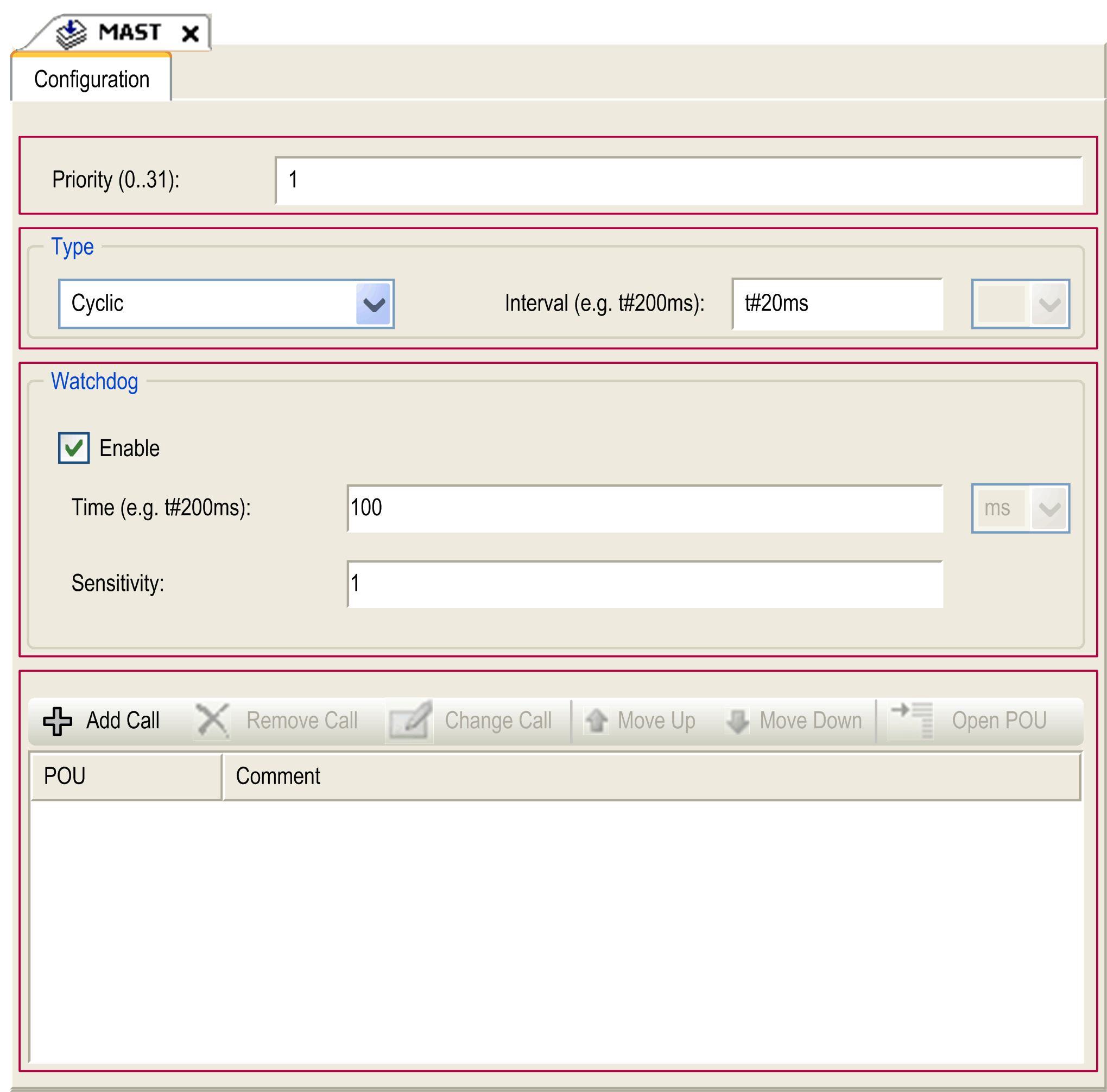Click the Change Call pencil icon

coord(409,721)
